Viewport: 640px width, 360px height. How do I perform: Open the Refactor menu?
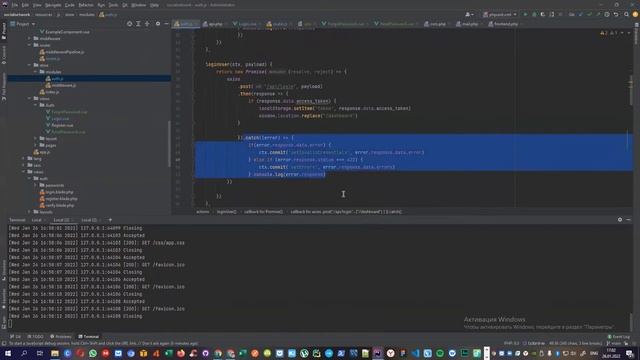point(86,5)
